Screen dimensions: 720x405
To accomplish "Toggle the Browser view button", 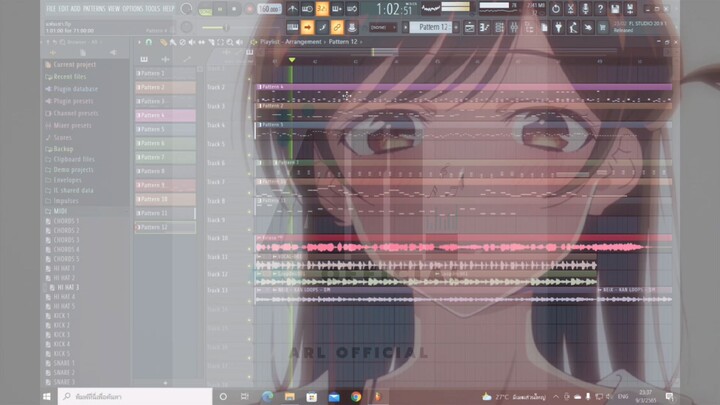I will coord(529,28).
